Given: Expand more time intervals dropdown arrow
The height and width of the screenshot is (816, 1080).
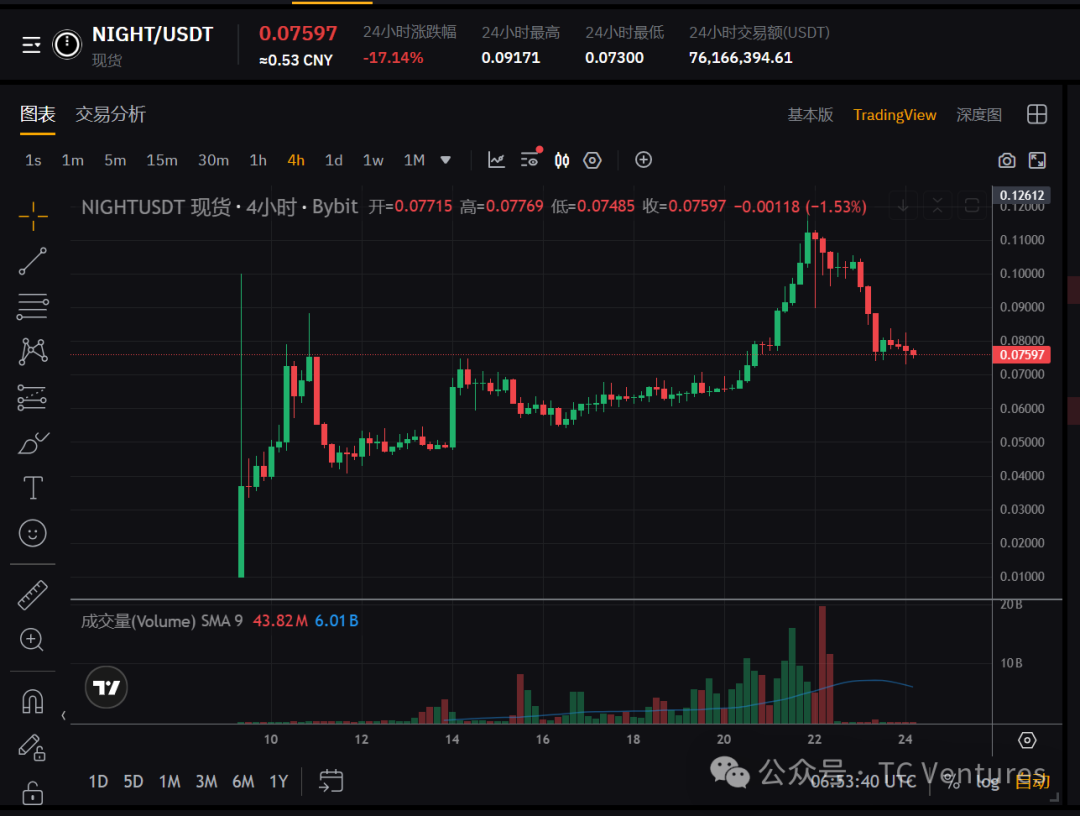Looking at the screenshot, I should 446,160.
